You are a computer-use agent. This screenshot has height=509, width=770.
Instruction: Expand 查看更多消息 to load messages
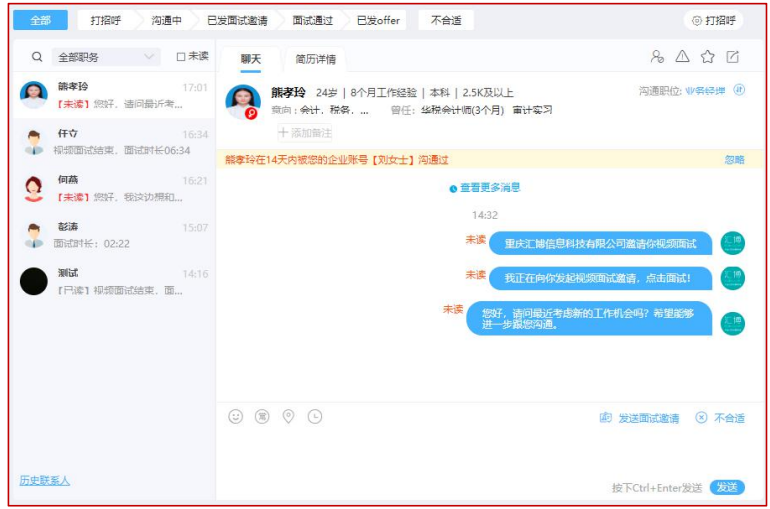pyautogui.click(x=485, y=187)
